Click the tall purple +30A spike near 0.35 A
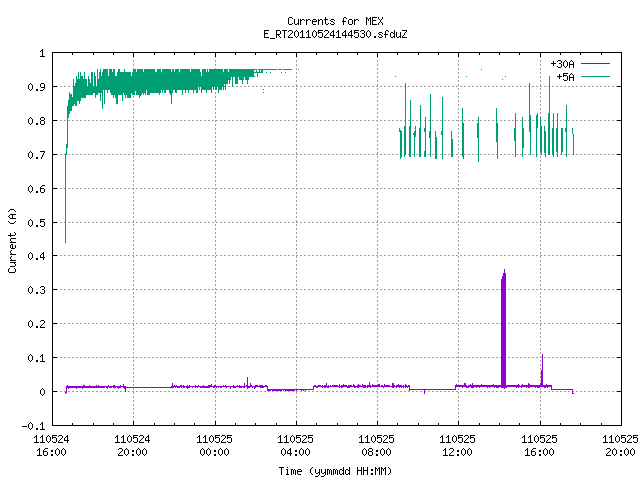This screenshot has height=480, width=640. (x=504, y=329)
